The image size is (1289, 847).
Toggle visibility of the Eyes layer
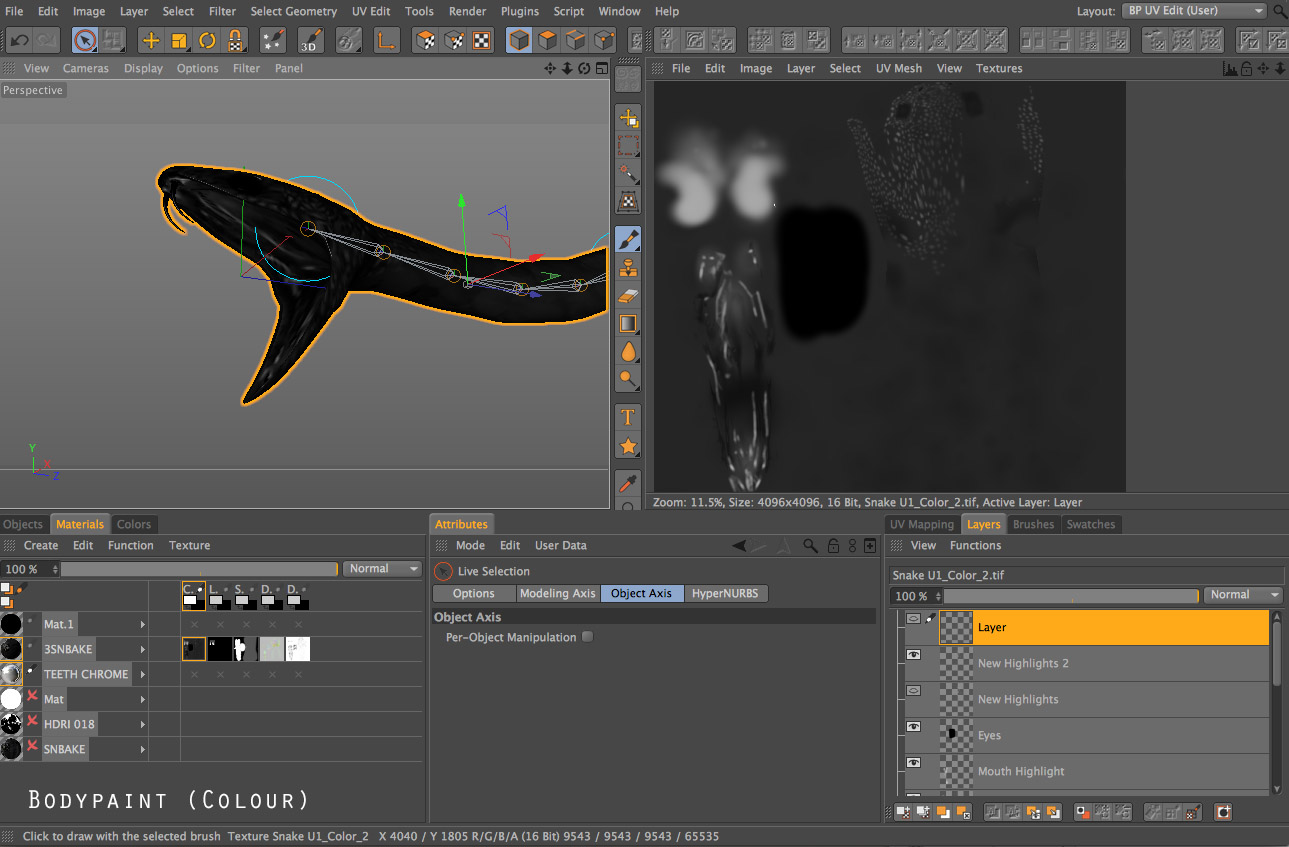click(913, 726)
